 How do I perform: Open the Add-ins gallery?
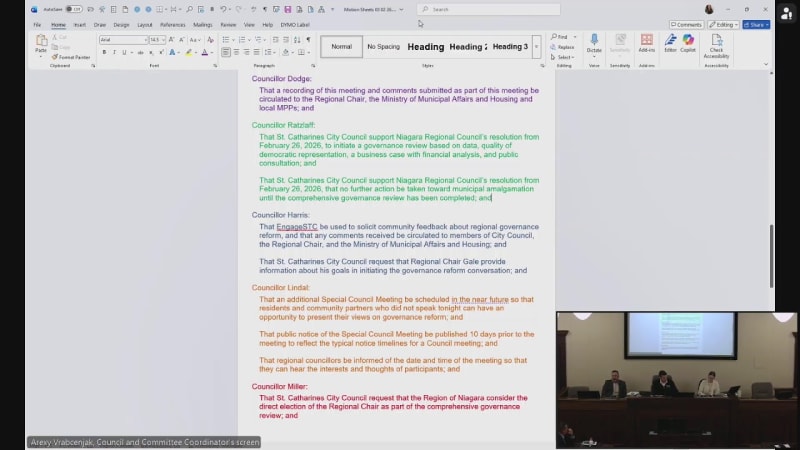tap(646, 43)
